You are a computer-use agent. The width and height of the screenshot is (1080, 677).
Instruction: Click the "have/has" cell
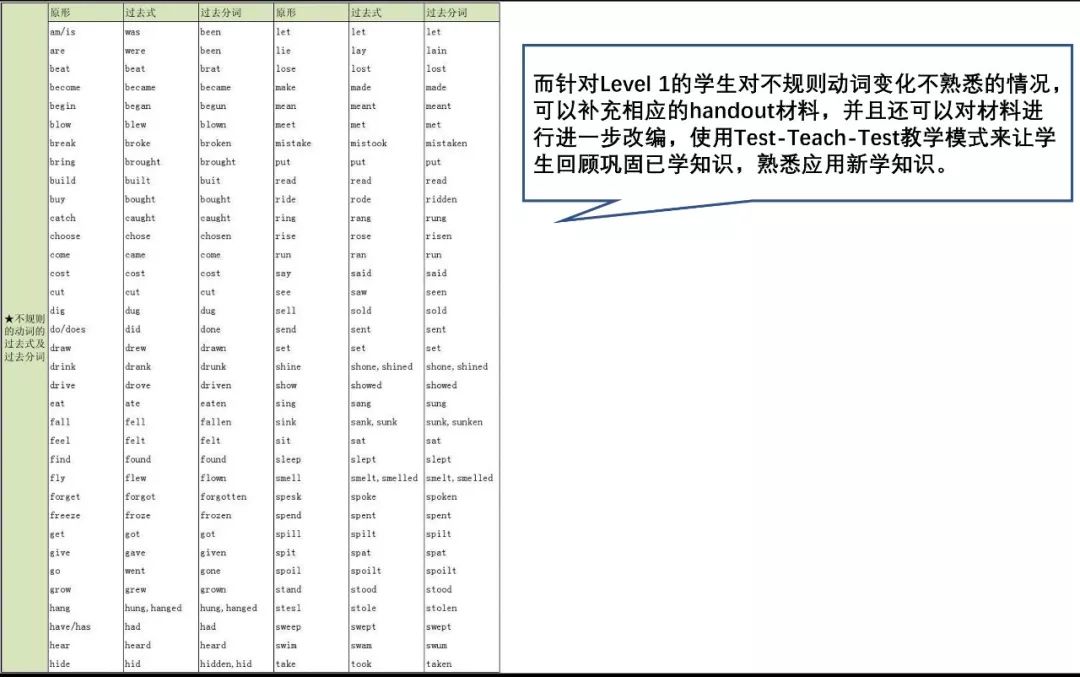click(x=70, y=627)
